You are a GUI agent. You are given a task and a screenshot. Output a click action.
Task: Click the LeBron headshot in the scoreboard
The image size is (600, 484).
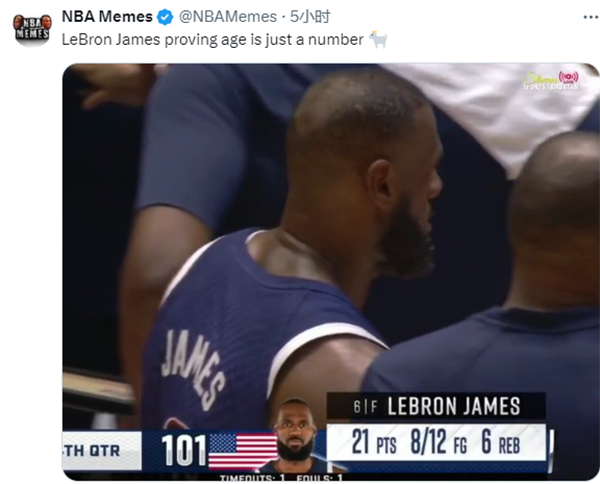[x=295, y=434]
